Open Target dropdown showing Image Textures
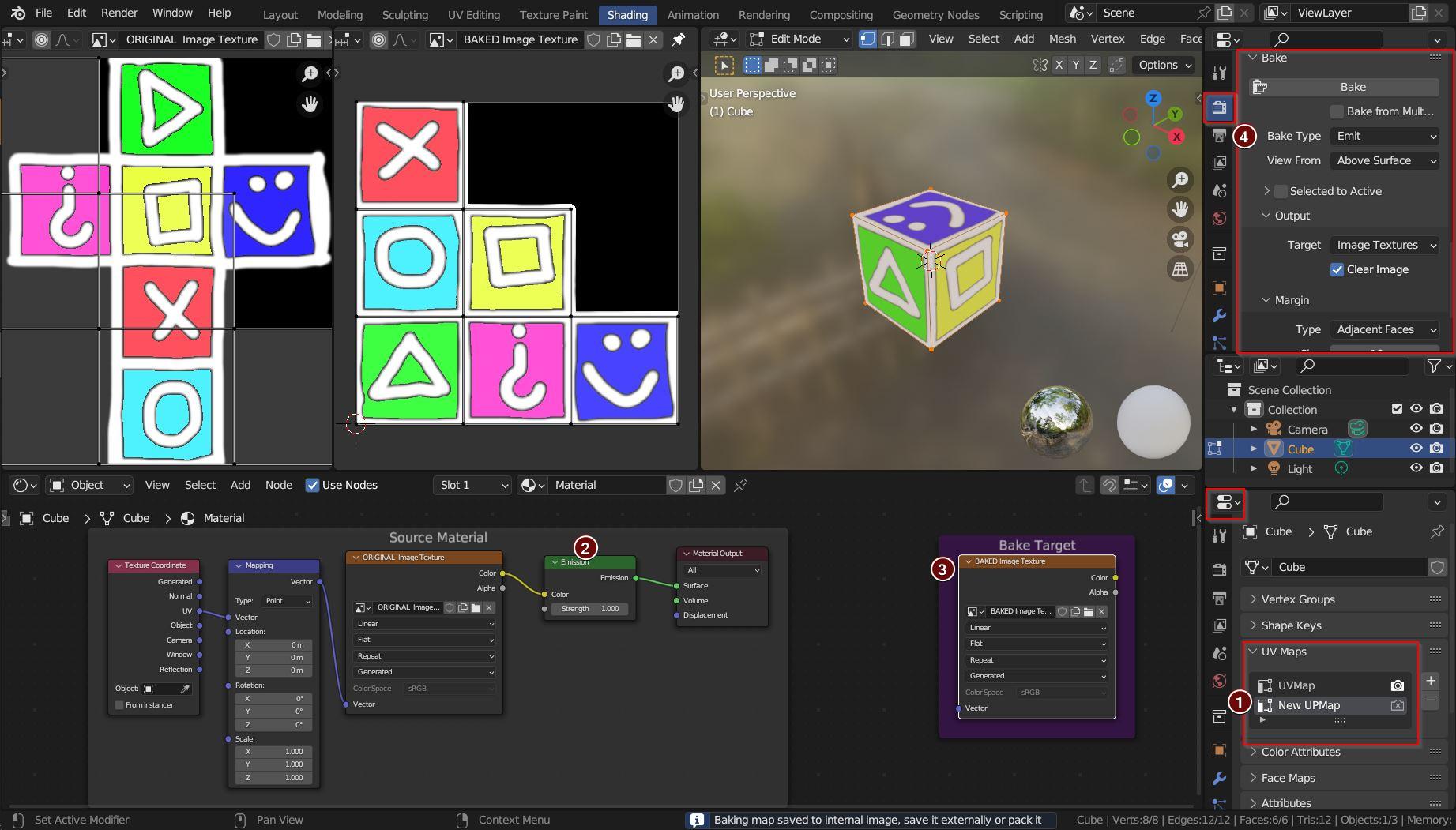Screen dimensions: 1456x830 click(x=1385, y=245)
